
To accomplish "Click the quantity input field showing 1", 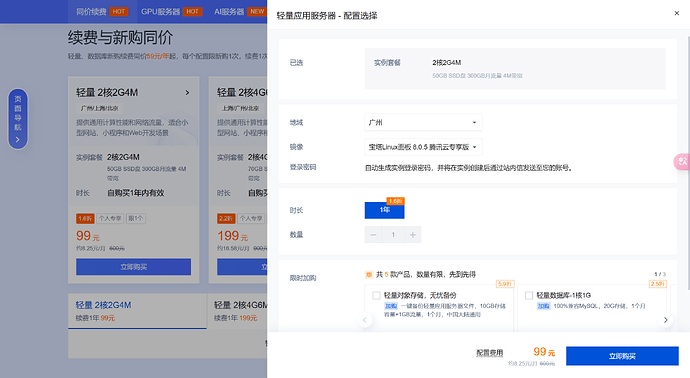I will pyautogui.click(x=393, y=235).
